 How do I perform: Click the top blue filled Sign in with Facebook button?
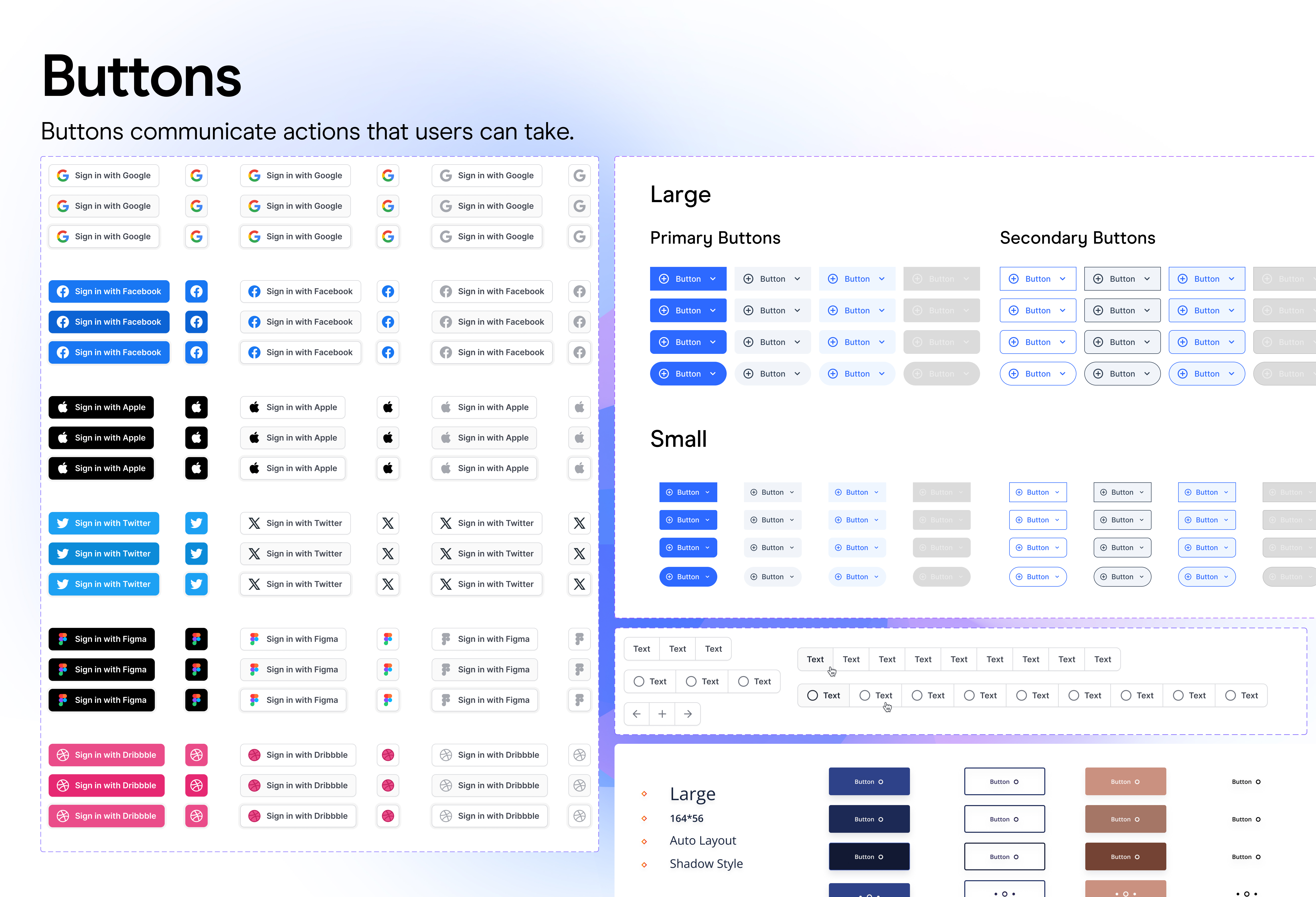tap(109, 291)
